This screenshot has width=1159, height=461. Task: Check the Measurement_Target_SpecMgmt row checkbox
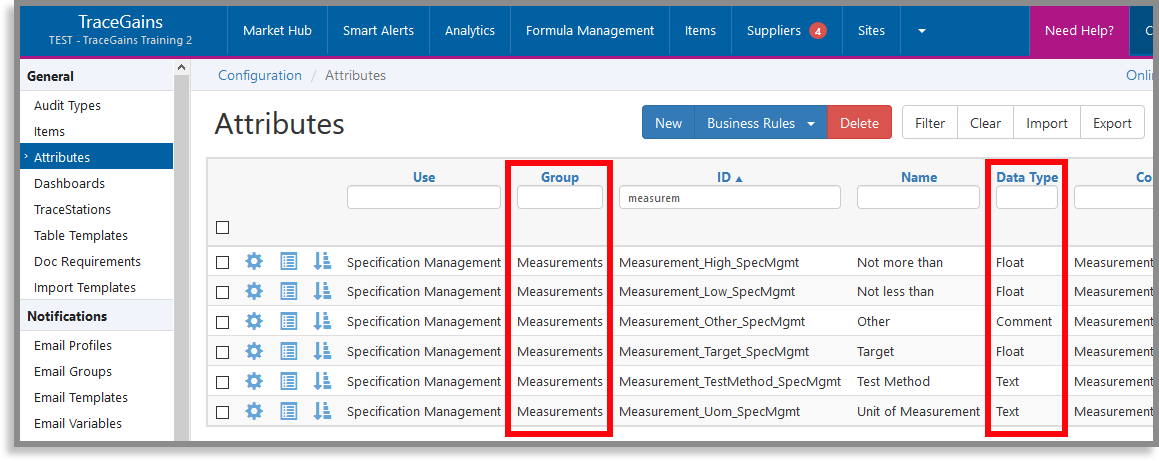[x=222, y=352]
